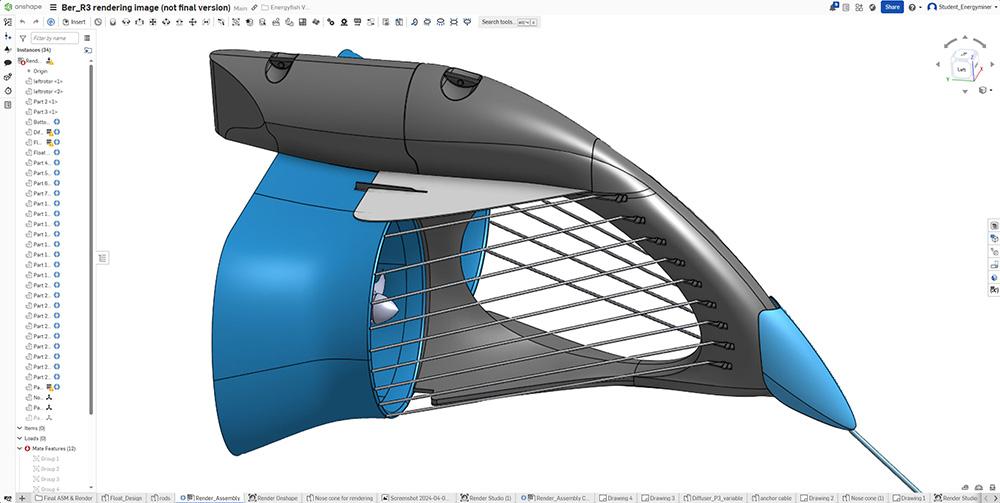
Task: Open the Drawing 3 tab
Action: (x=657, y=498)
